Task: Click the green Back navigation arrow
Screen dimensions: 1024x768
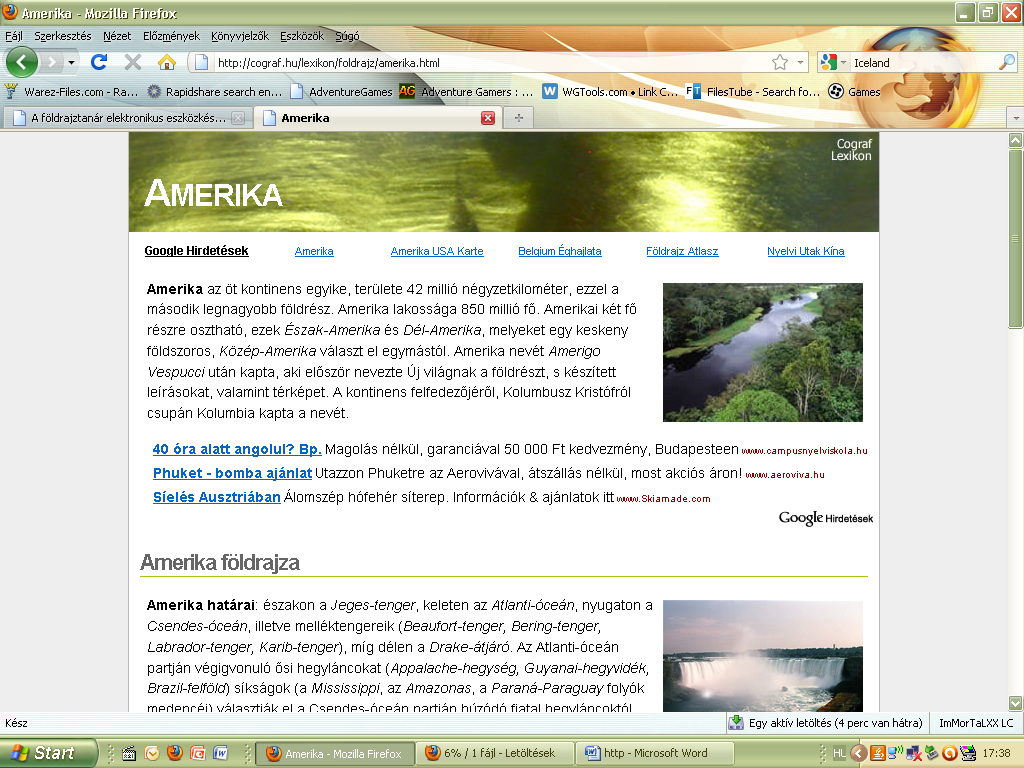Action: coord(22,63)
